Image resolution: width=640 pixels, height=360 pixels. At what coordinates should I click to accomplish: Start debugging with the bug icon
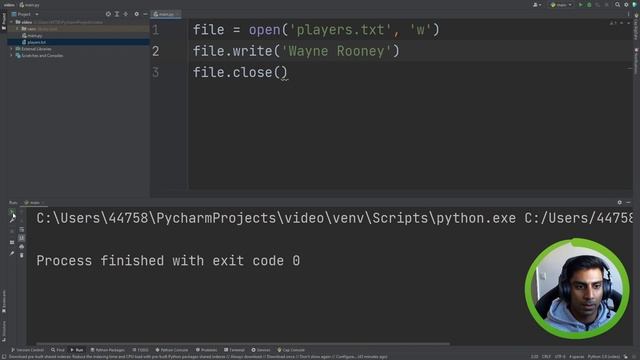click(589, 5)
